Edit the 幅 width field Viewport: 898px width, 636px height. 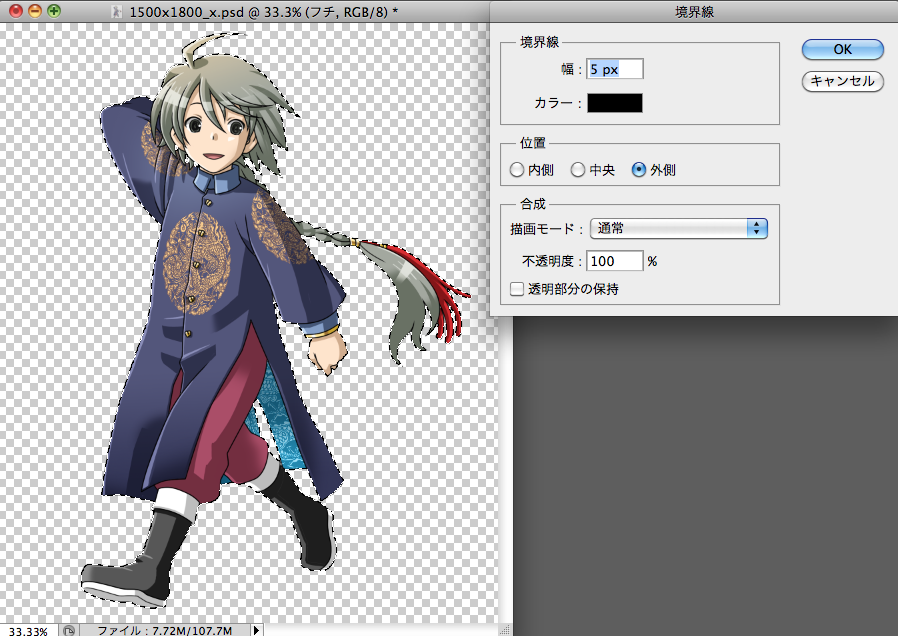click(615, 69)
